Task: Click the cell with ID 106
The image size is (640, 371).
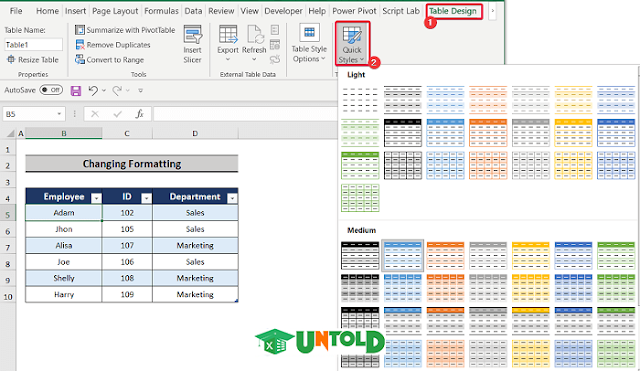Action: (x=127, y=262)
